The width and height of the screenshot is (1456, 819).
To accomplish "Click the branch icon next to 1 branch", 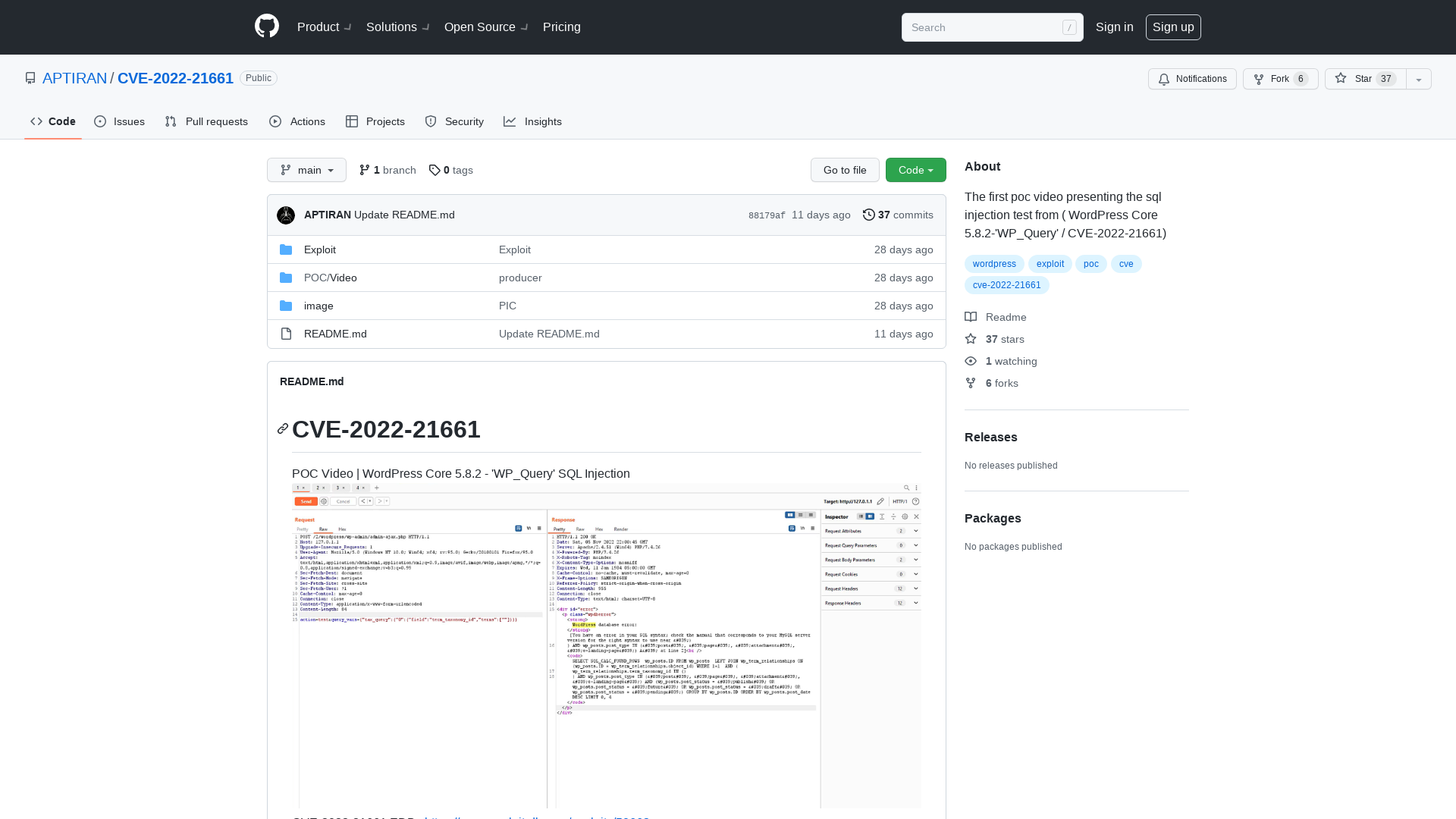I will tap(365, 170).
